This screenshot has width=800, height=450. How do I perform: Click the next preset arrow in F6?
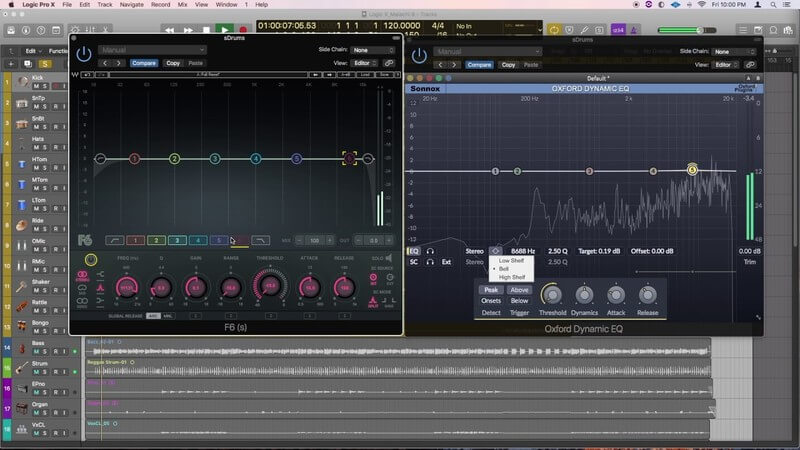point(118,63)
